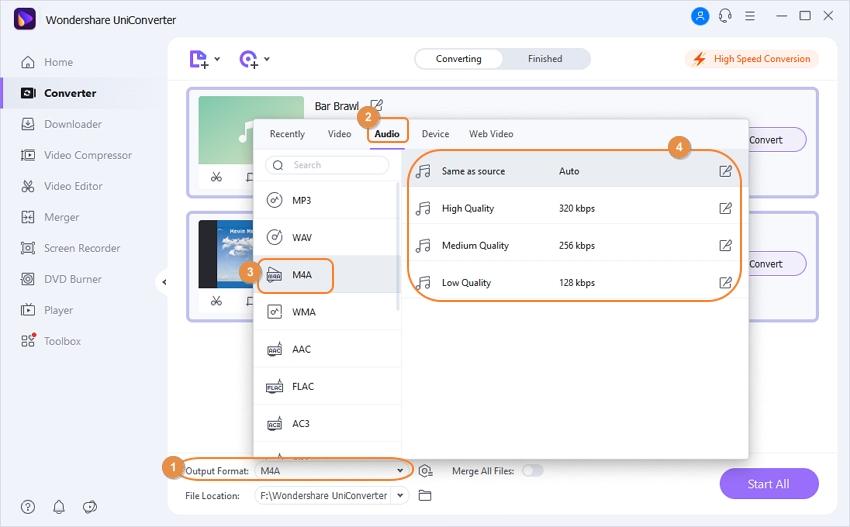Open the Merger tool

click(x=49, y=217)
